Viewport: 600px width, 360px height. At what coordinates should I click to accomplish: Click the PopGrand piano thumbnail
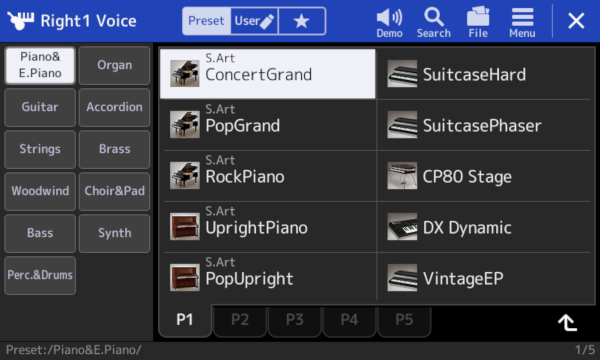point(185,124)
